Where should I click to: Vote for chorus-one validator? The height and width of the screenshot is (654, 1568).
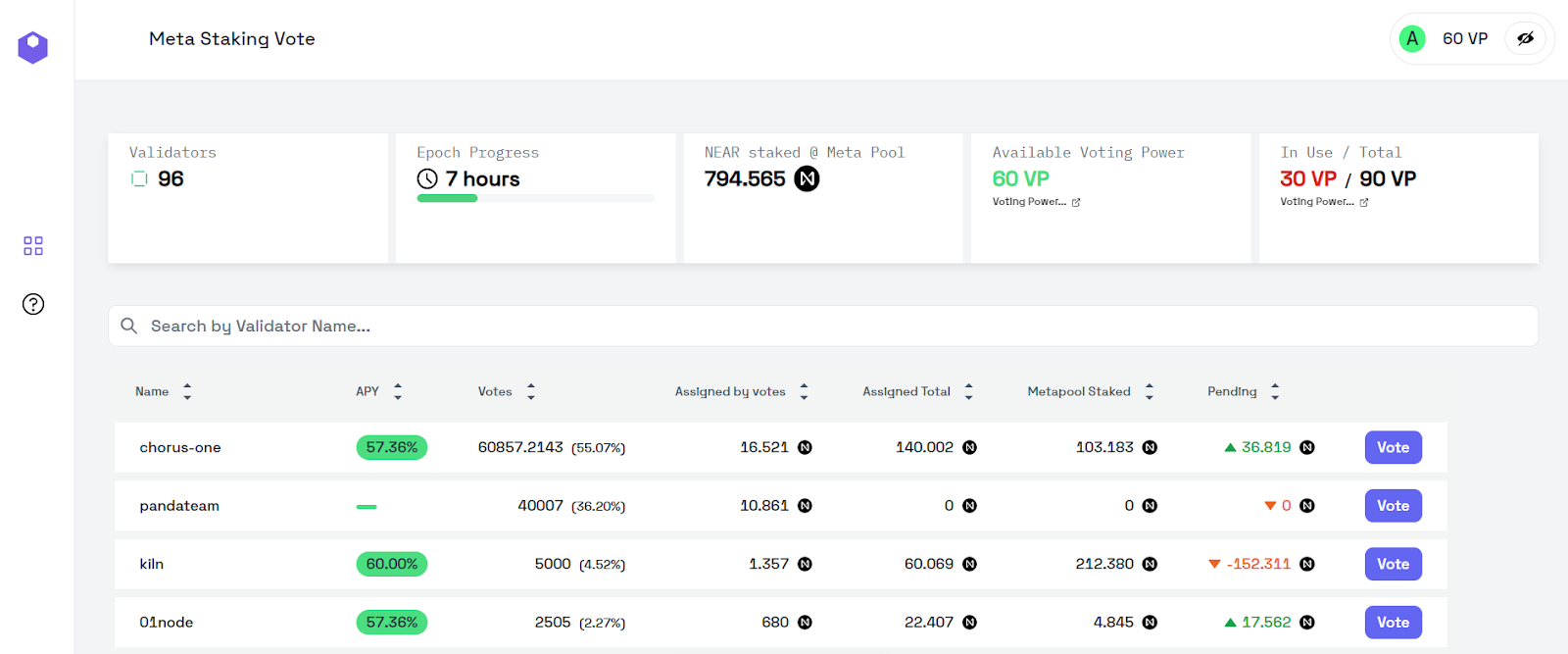[1394, 447]
